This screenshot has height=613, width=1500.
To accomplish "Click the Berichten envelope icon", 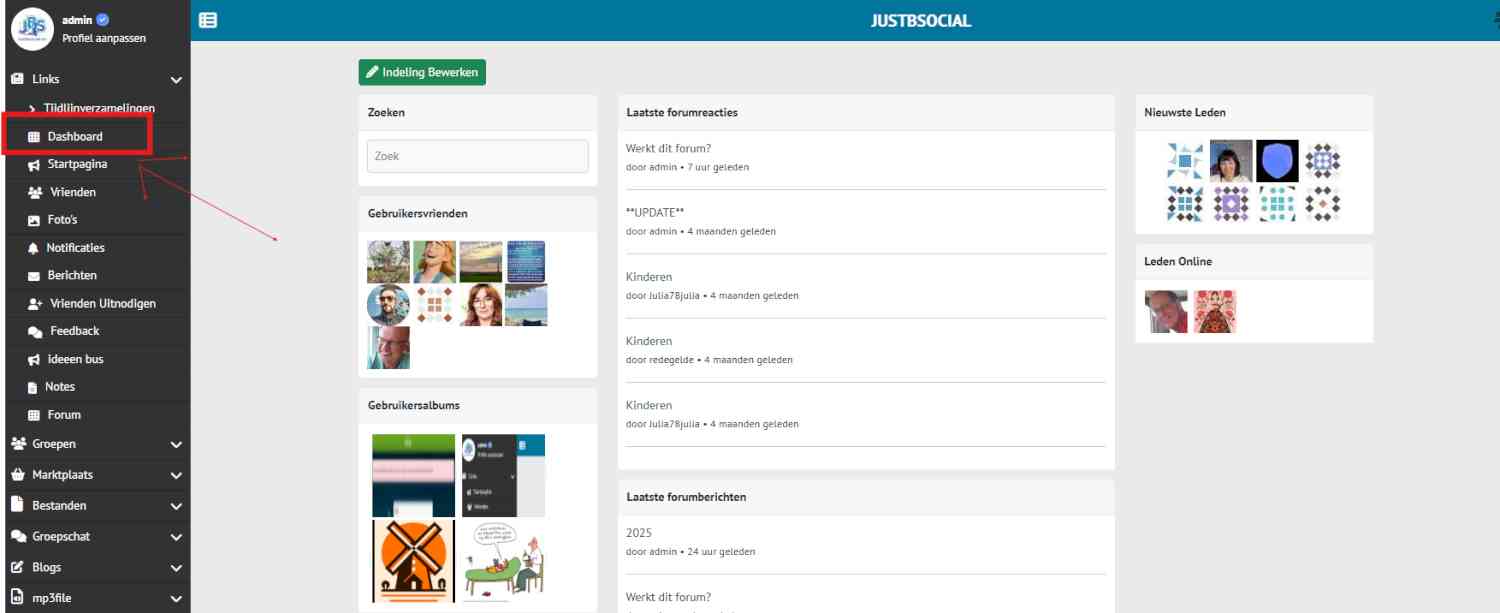I will click(34, 276).
